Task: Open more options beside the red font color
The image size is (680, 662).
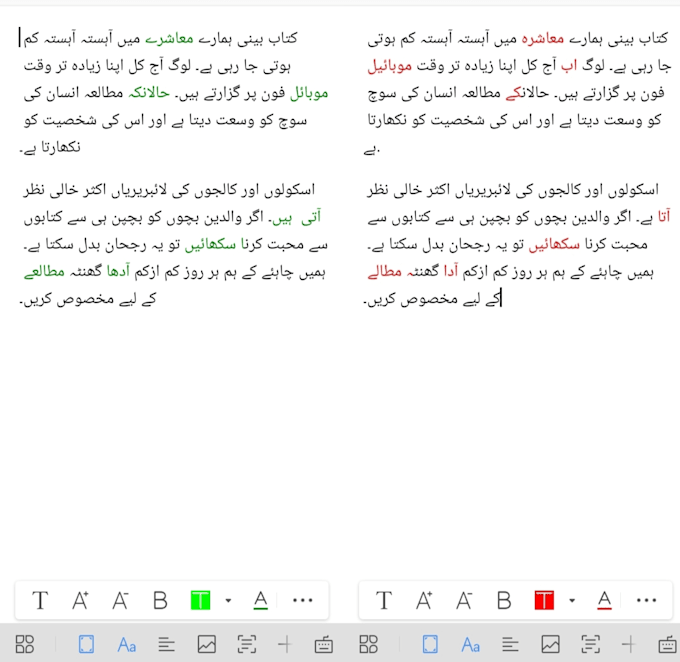Action: tap(647, 600)
